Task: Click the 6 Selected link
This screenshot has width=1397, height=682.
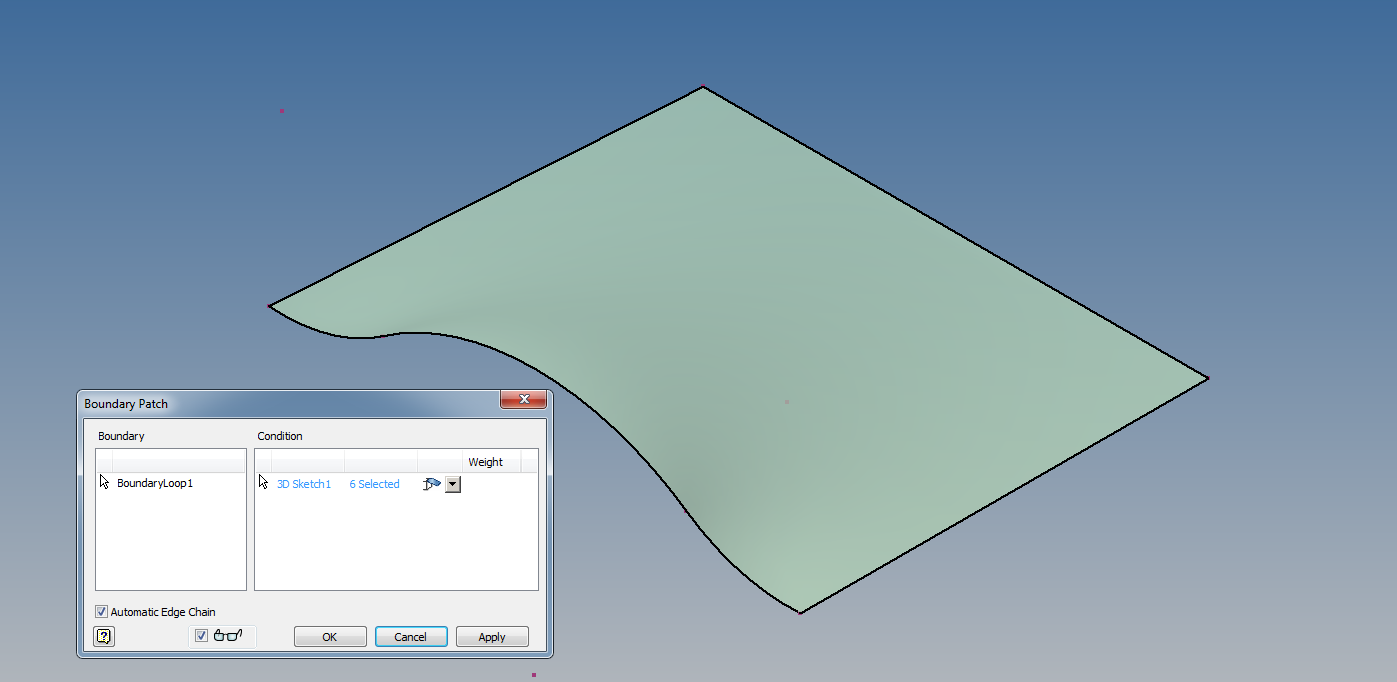Action: (x=374, y=483)
